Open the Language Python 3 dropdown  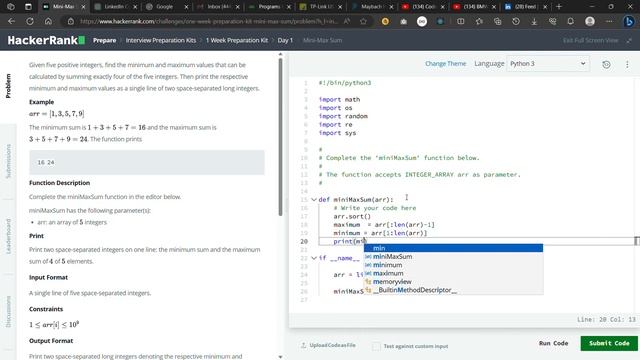(548, 64)
